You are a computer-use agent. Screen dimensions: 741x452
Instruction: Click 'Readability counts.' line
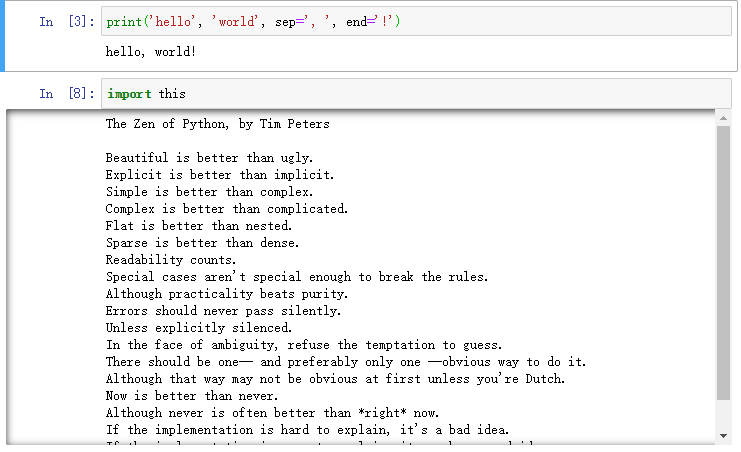(x=171, y=260)
